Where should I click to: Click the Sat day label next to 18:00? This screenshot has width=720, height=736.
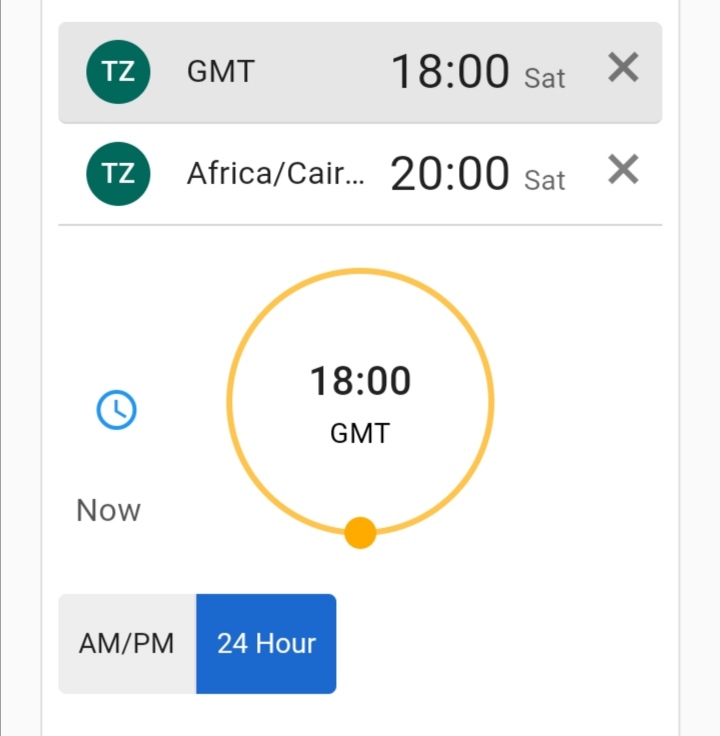[x=545, y=78]
